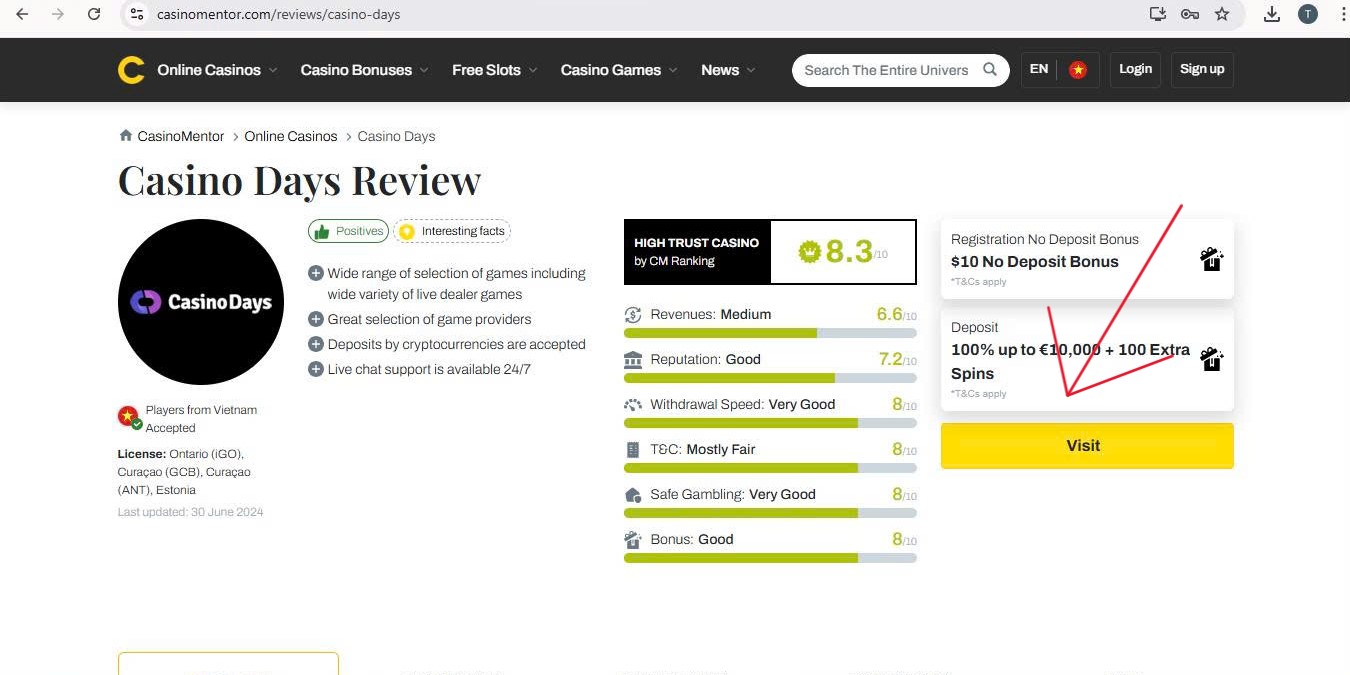Click the Reputation building icon

coord(633,359)
